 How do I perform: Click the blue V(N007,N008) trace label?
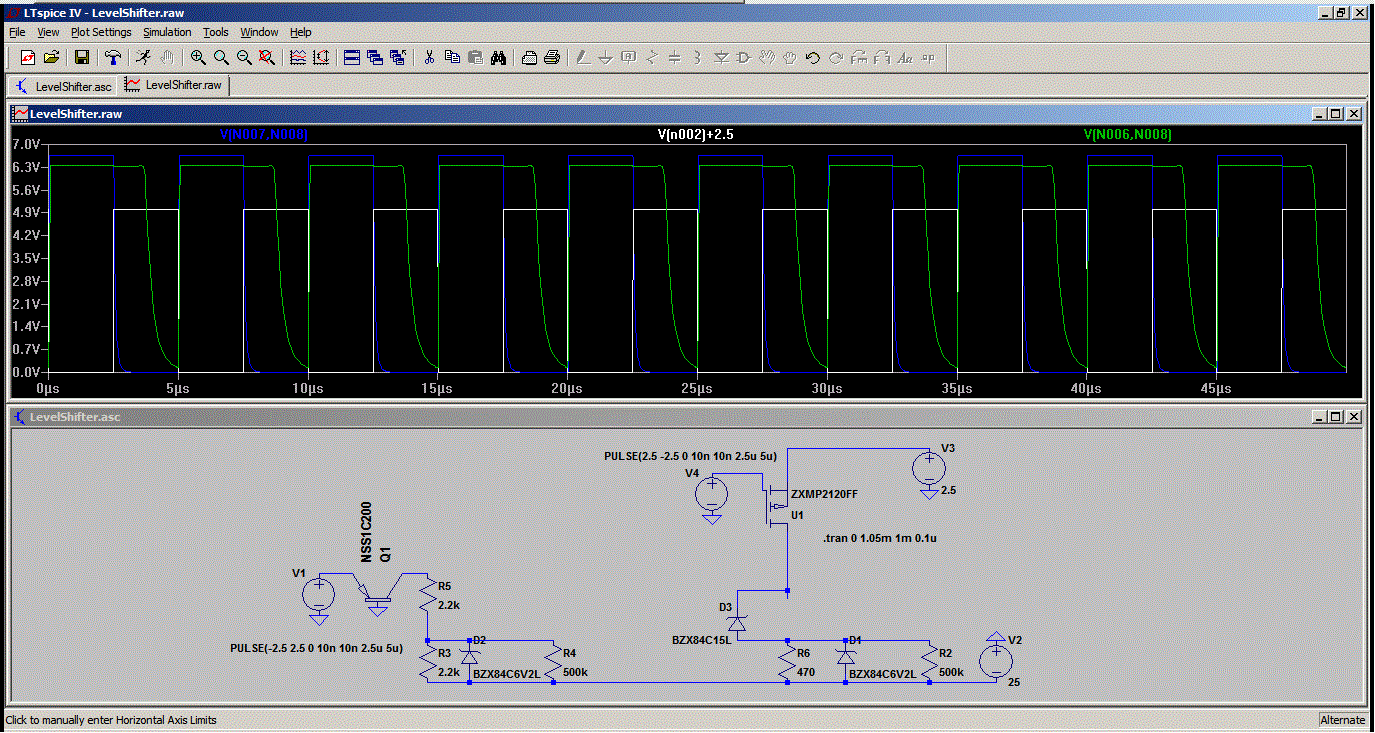point(264,134)
